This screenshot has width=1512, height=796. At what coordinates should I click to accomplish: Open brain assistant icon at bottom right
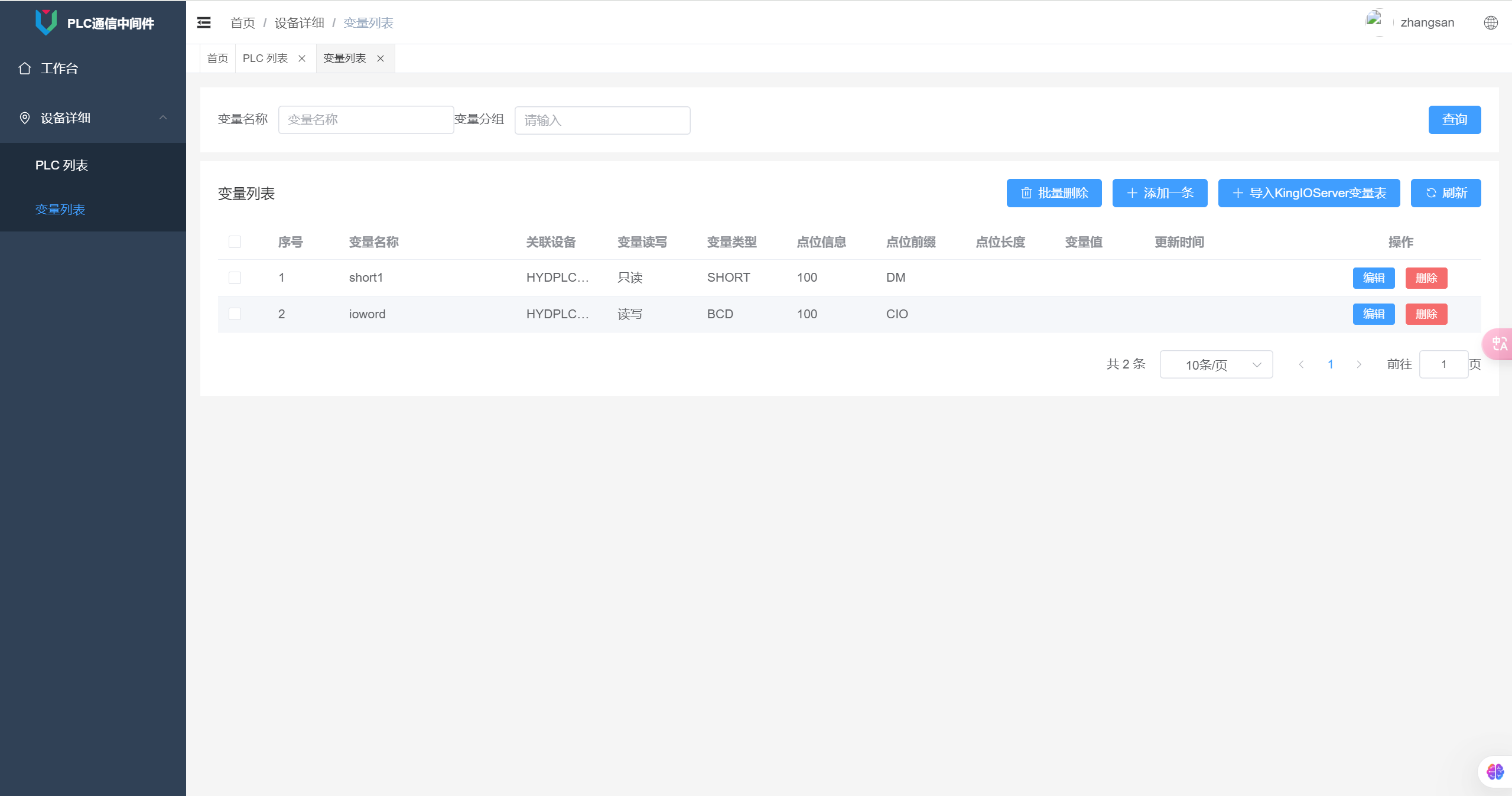point(1495,771)
